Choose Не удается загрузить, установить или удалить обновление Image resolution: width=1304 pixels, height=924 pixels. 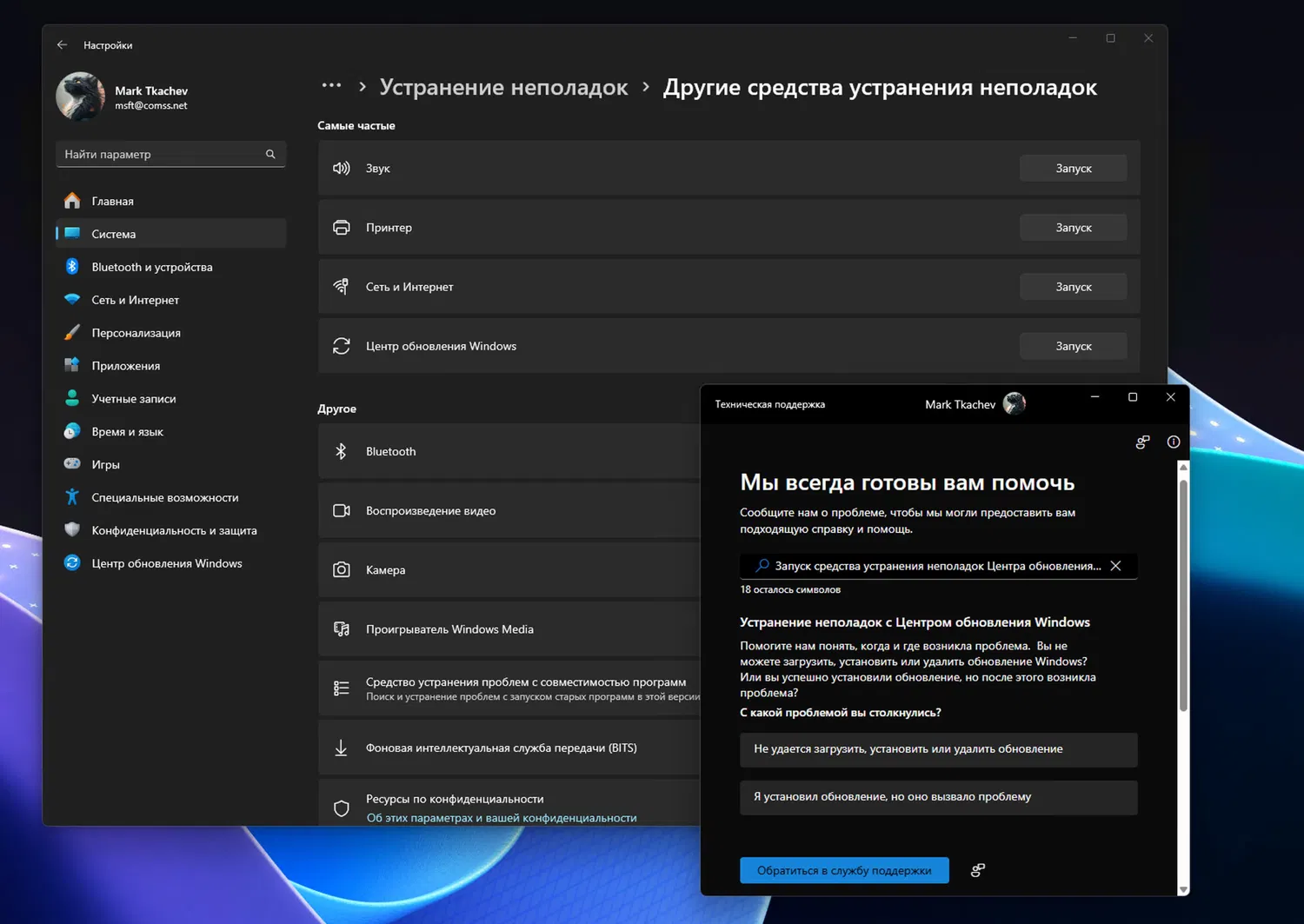click(x=939, y=749)
